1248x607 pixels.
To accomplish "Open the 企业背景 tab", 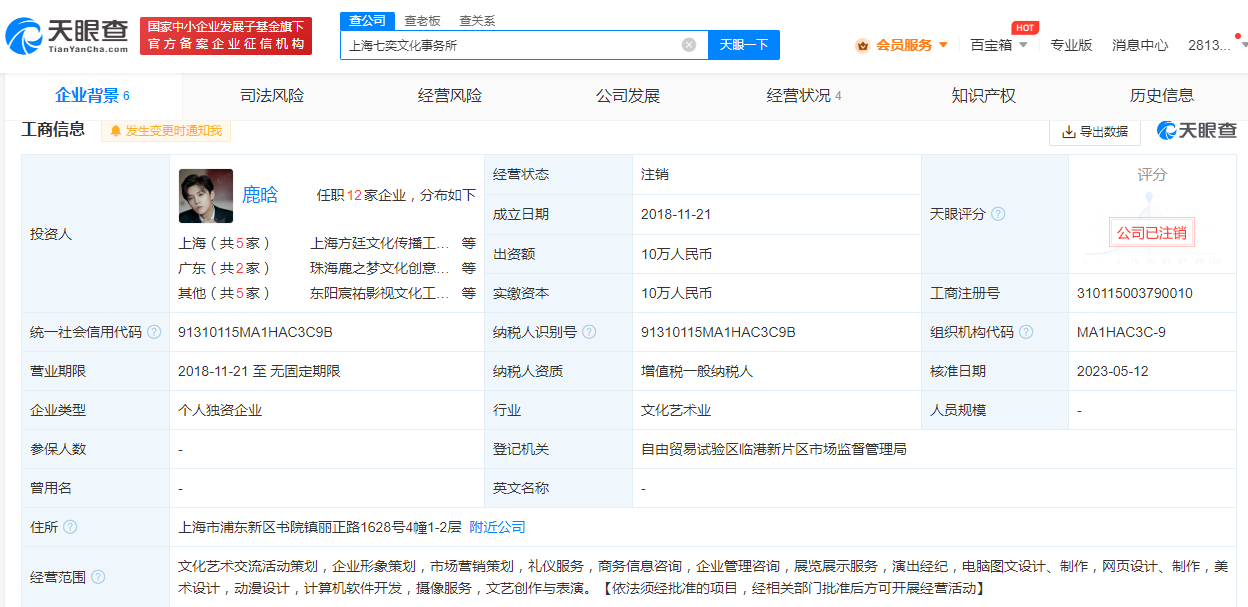I will pyautogui.click(x=93, y=96).
